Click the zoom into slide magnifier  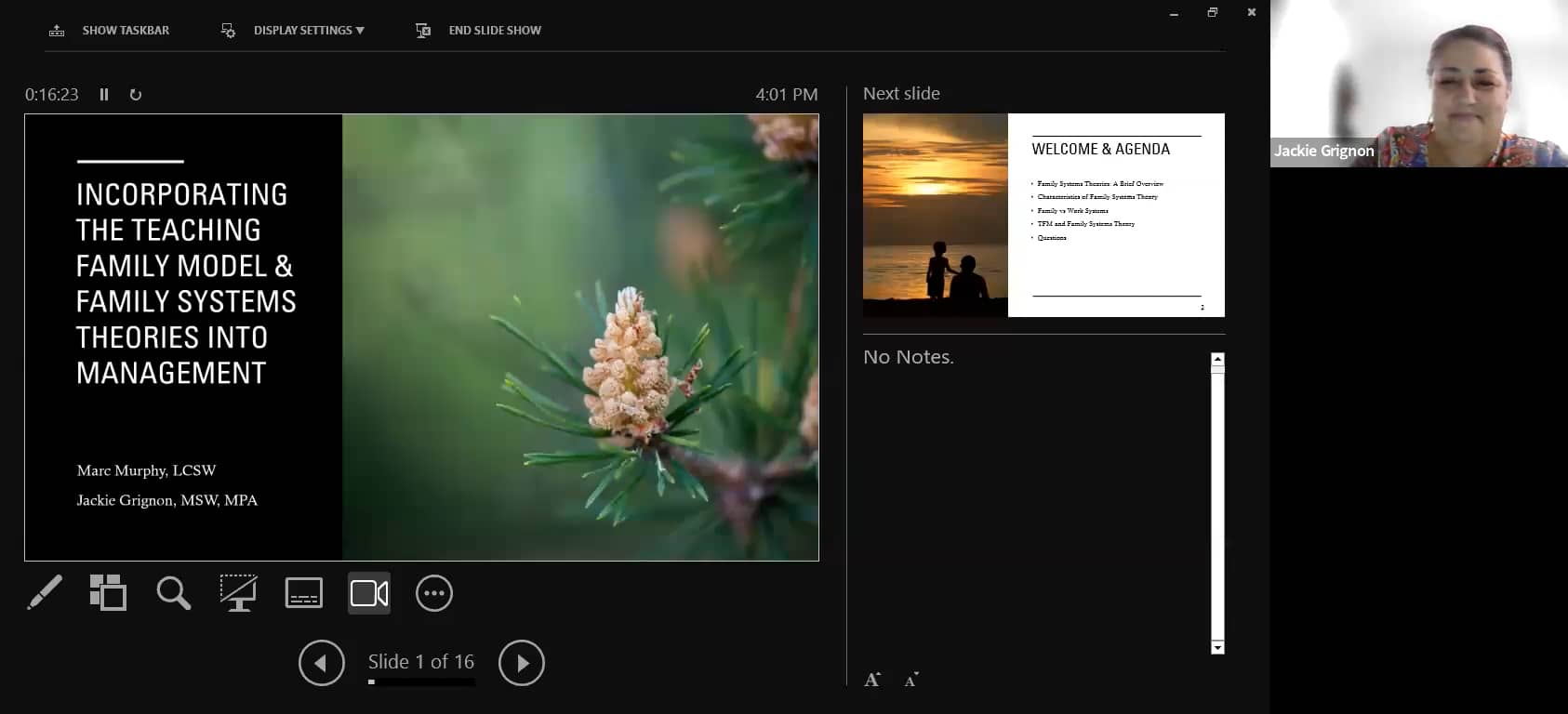point(173,593)
